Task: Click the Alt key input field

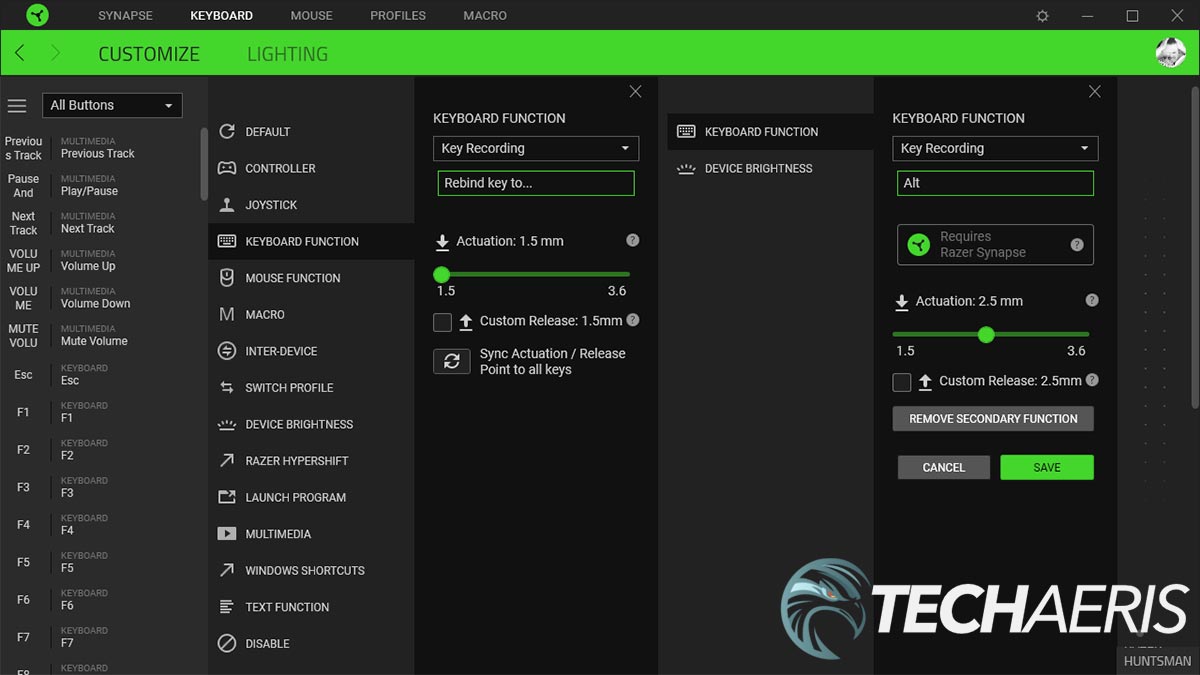Action: tap(995, 183)
